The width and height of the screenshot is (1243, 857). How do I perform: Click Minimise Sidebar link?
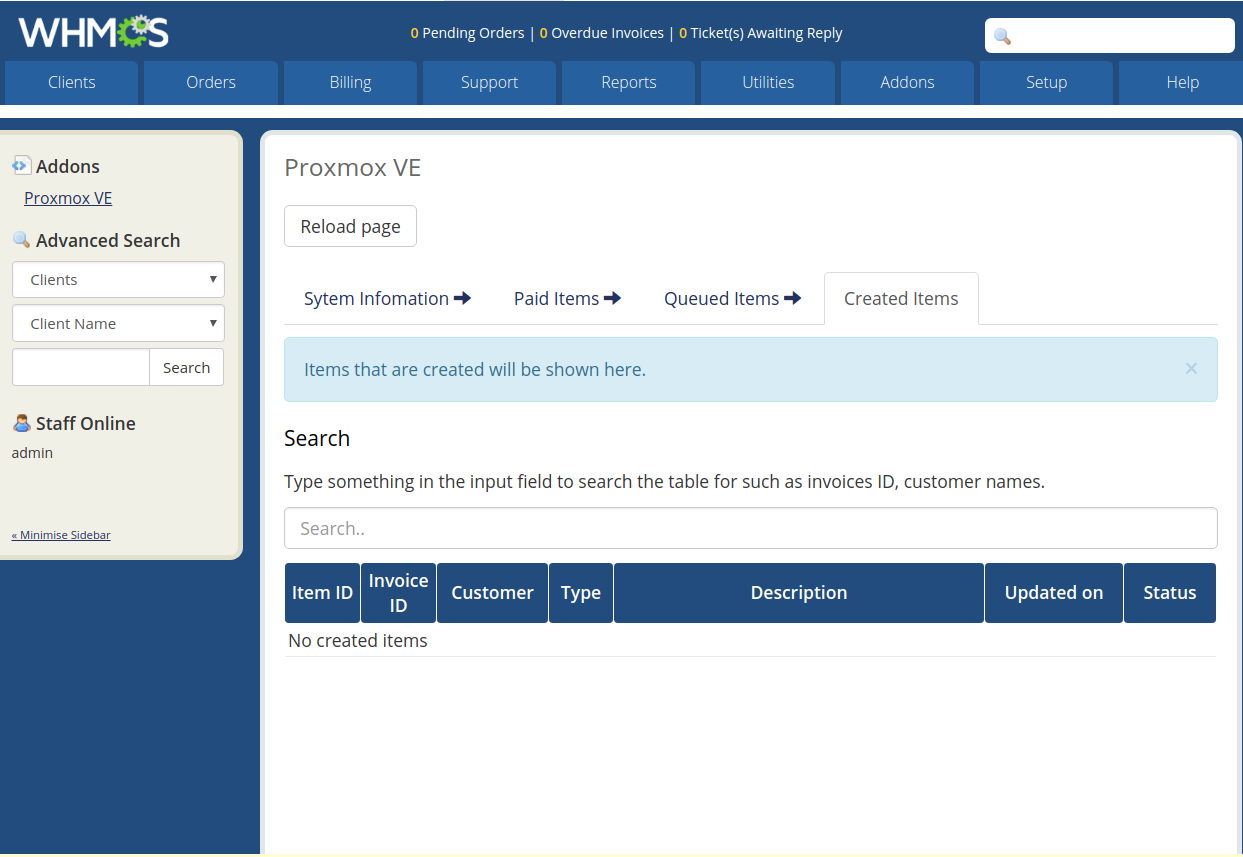[61, 535]
